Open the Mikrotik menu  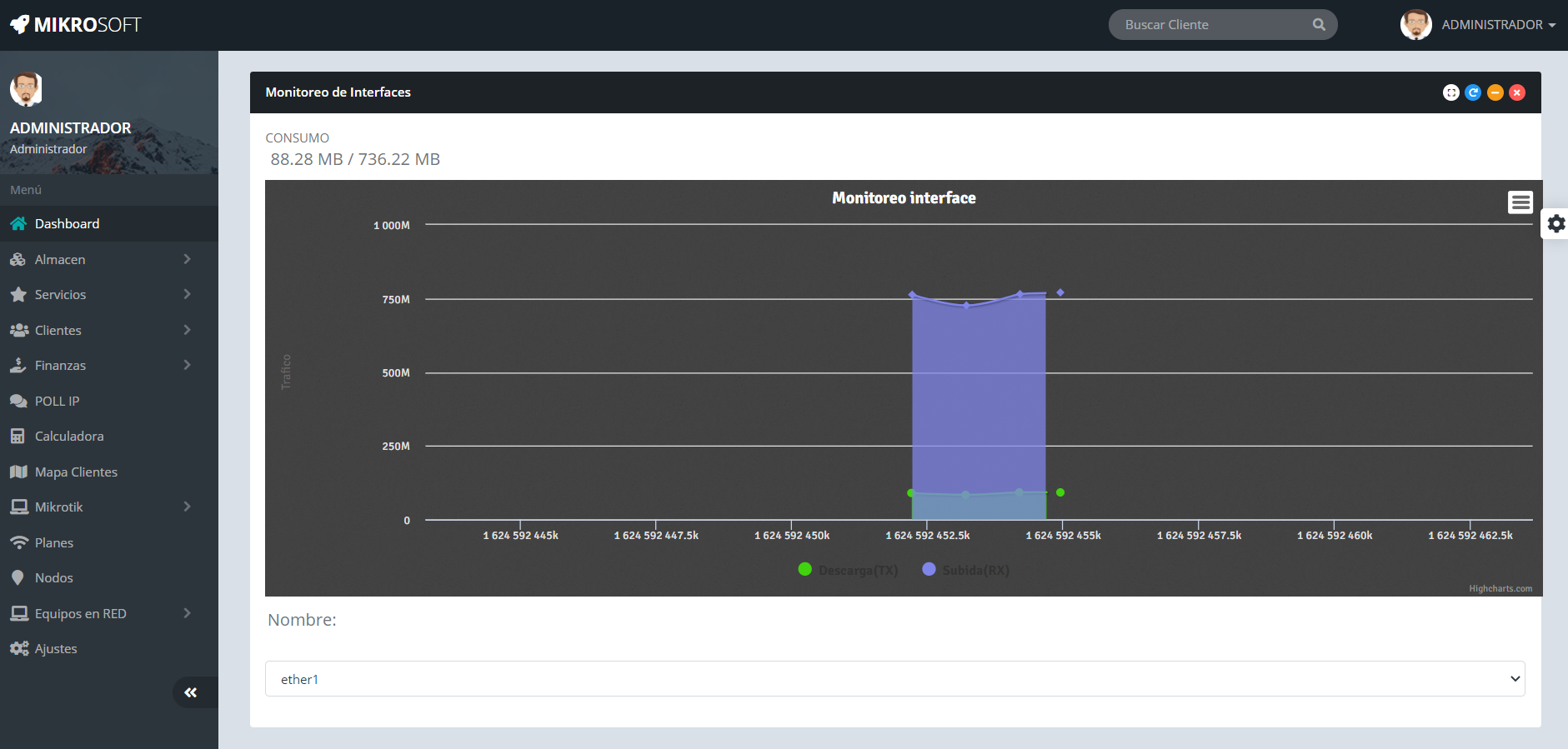(109, 507)
